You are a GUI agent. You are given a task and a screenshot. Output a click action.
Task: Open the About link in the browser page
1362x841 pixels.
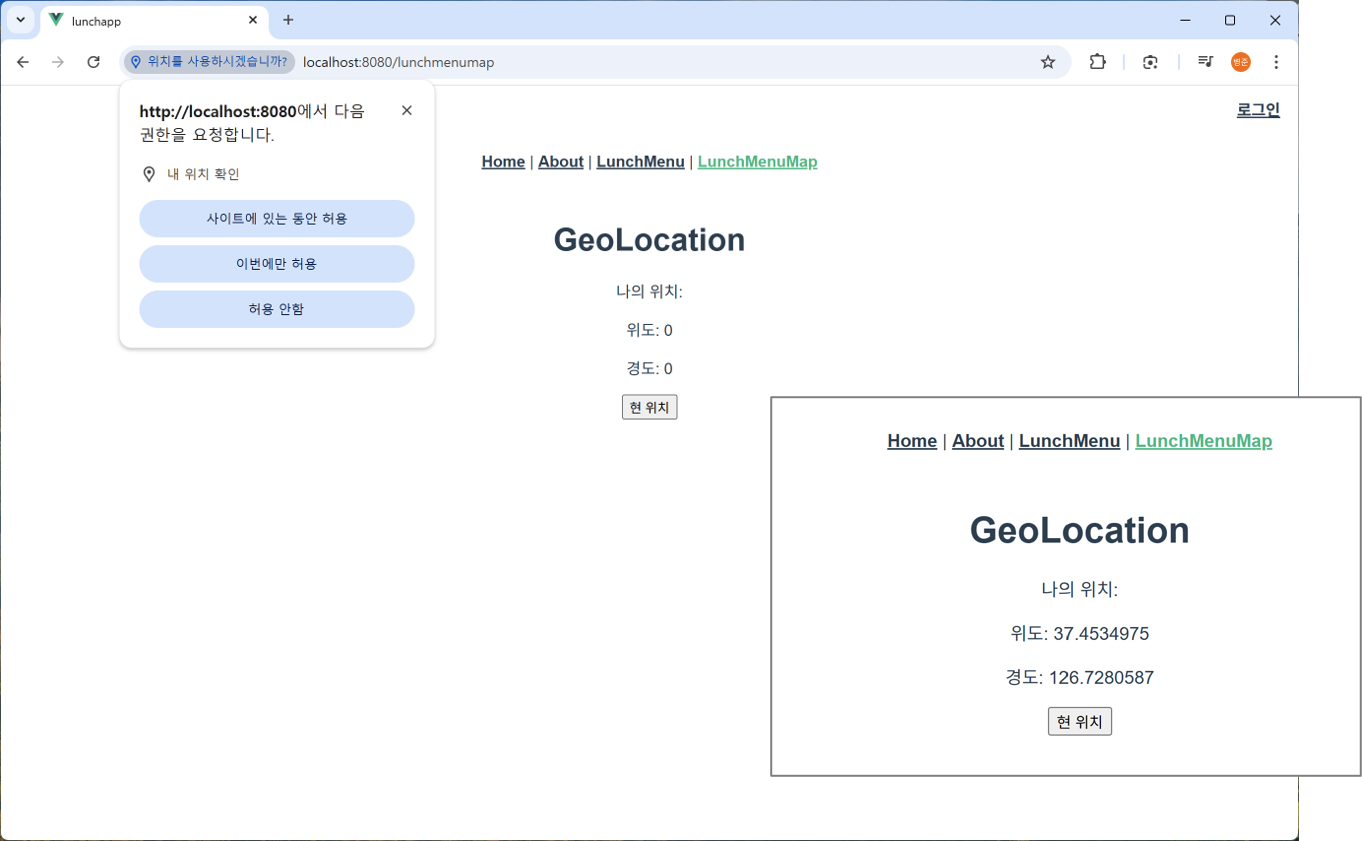(561, 162)
